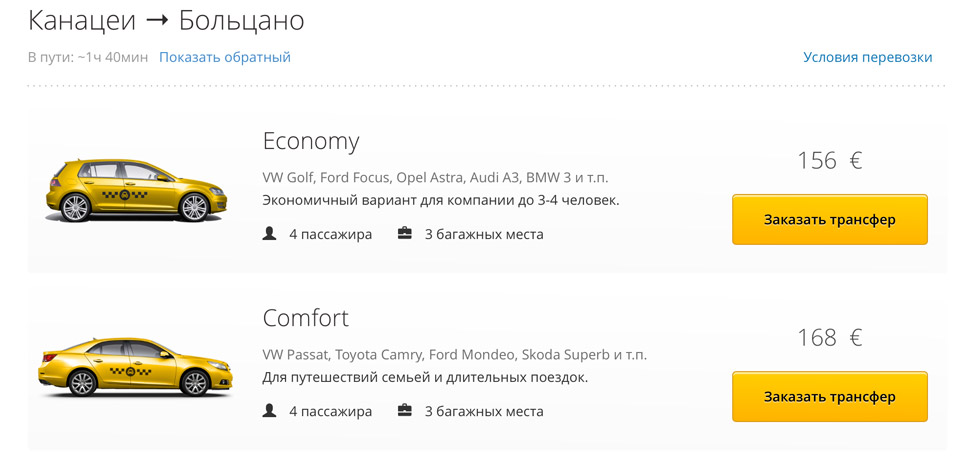Click the VW Golf, Ford Focus car list
This screenshot has width=960, height=457.
435,178
